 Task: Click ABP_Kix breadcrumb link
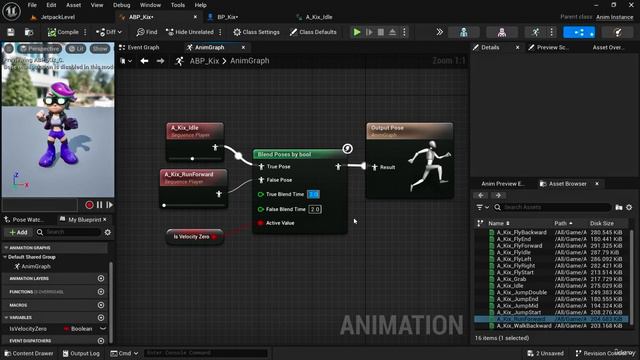(204, 61)
